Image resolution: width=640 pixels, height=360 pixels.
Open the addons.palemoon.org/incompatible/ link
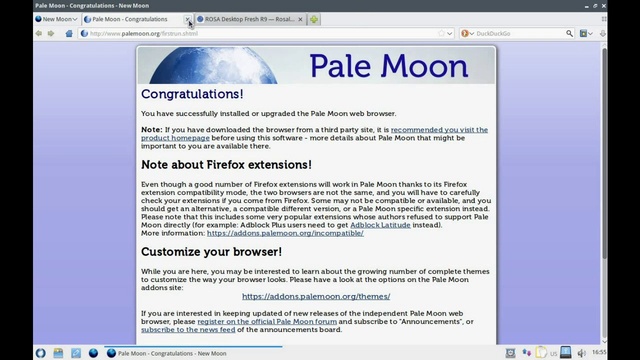[285, 233]
